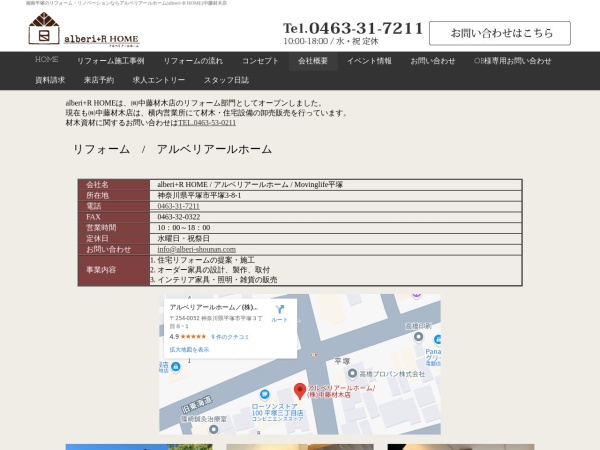Click the 所在地 table header cell
Viewport: 600px width, 450px height.
(114, 196)
